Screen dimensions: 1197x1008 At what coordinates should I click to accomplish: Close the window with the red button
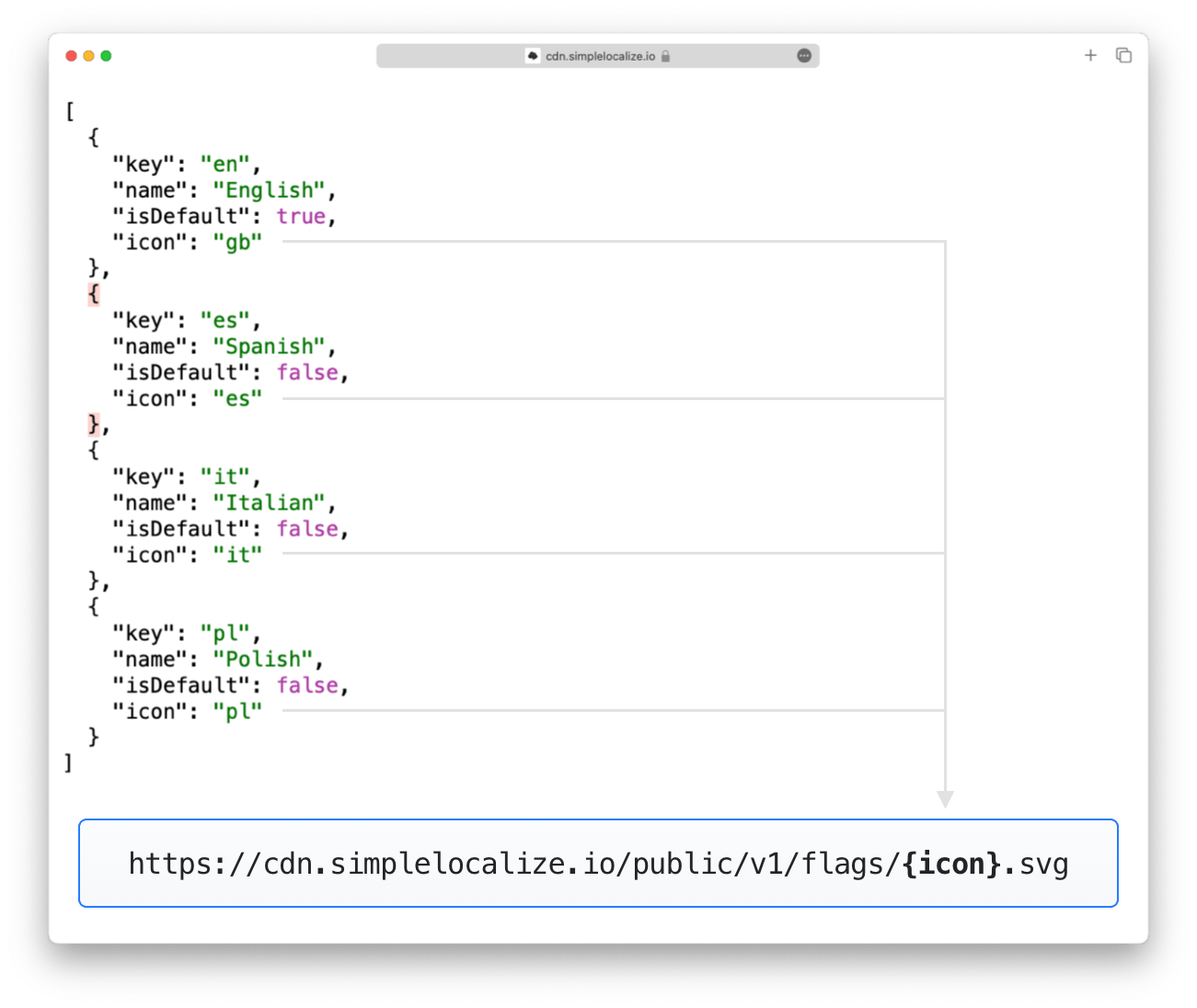(x=71, y=56)
